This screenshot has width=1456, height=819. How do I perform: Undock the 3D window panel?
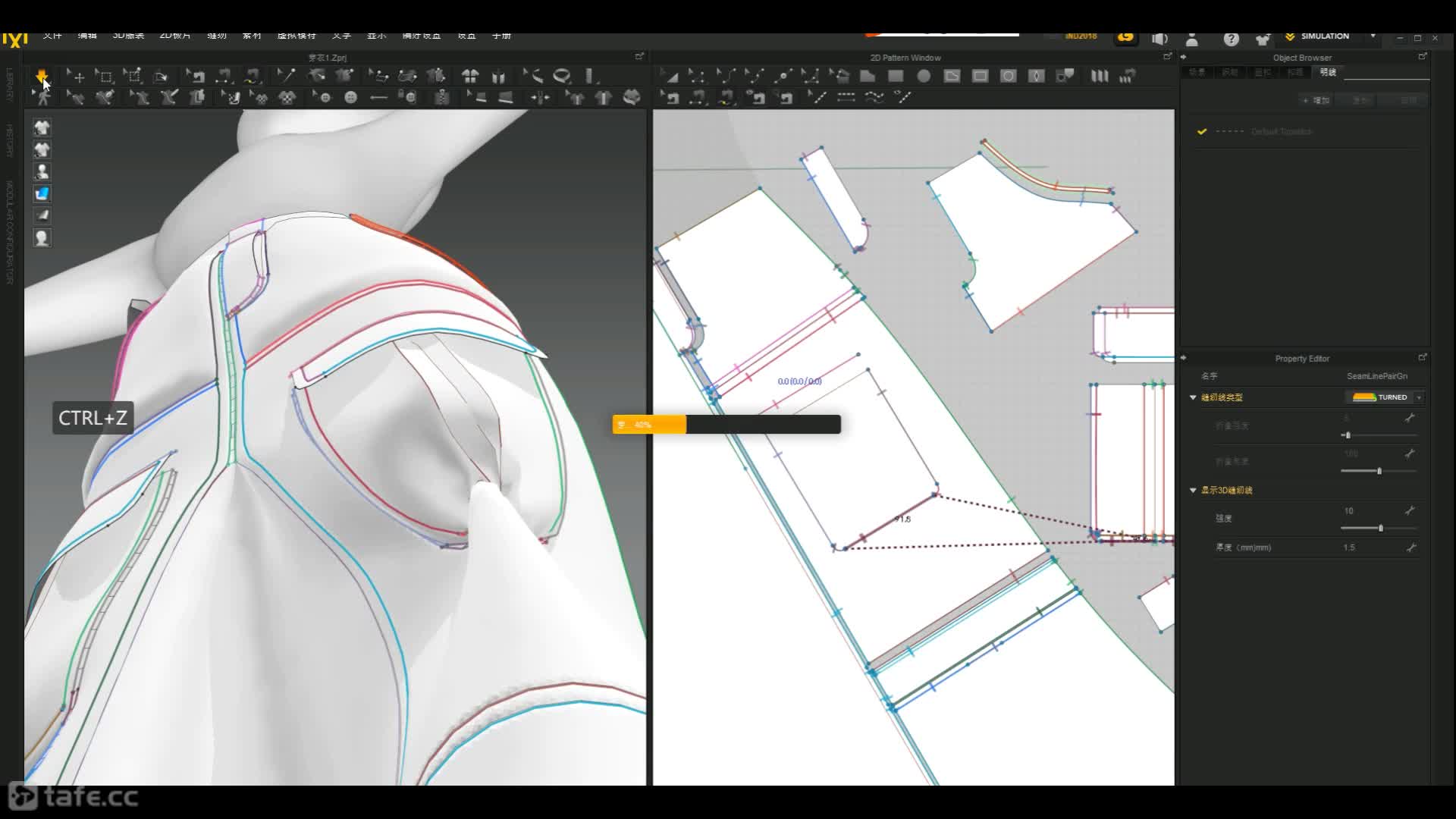pyautogui.click(x=639, y=56)
